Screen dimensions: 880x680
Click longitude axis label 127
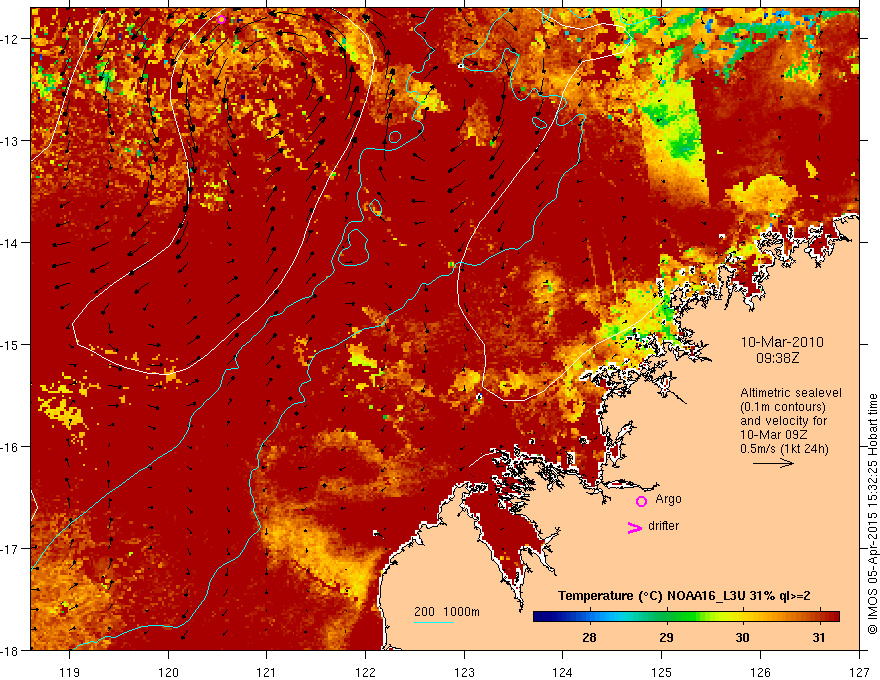pyautogui.click(x=859, y=672)
